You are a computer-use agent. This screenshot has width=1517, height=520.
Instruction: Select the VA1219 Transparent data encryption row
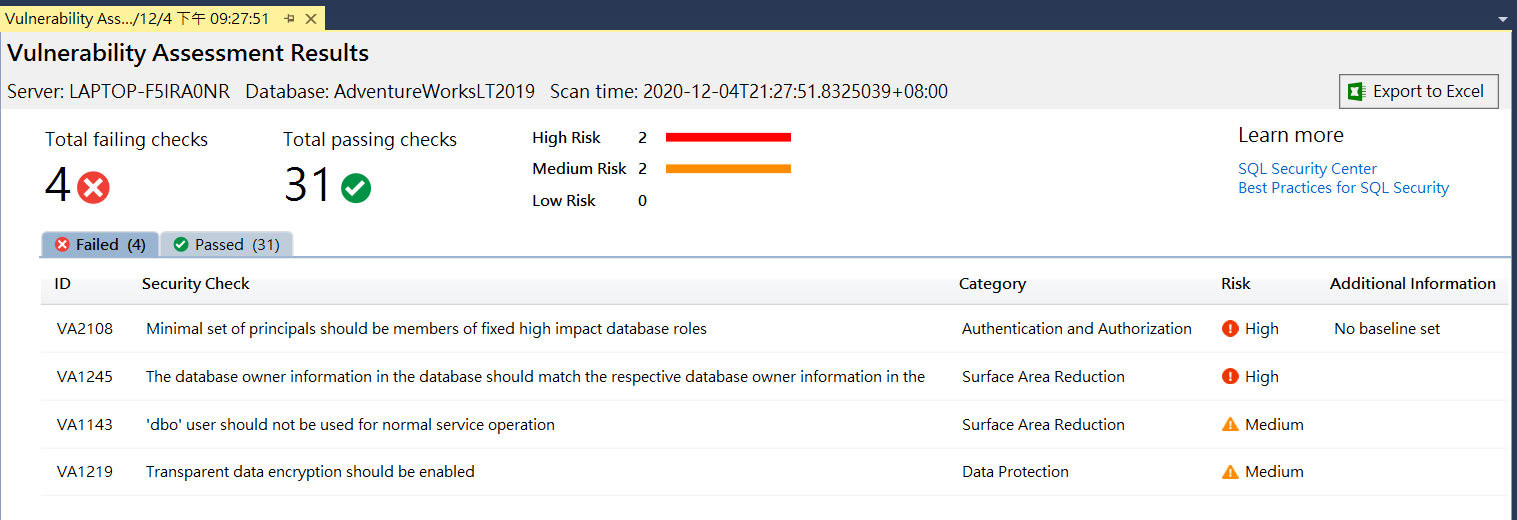(x=310, y=472)
